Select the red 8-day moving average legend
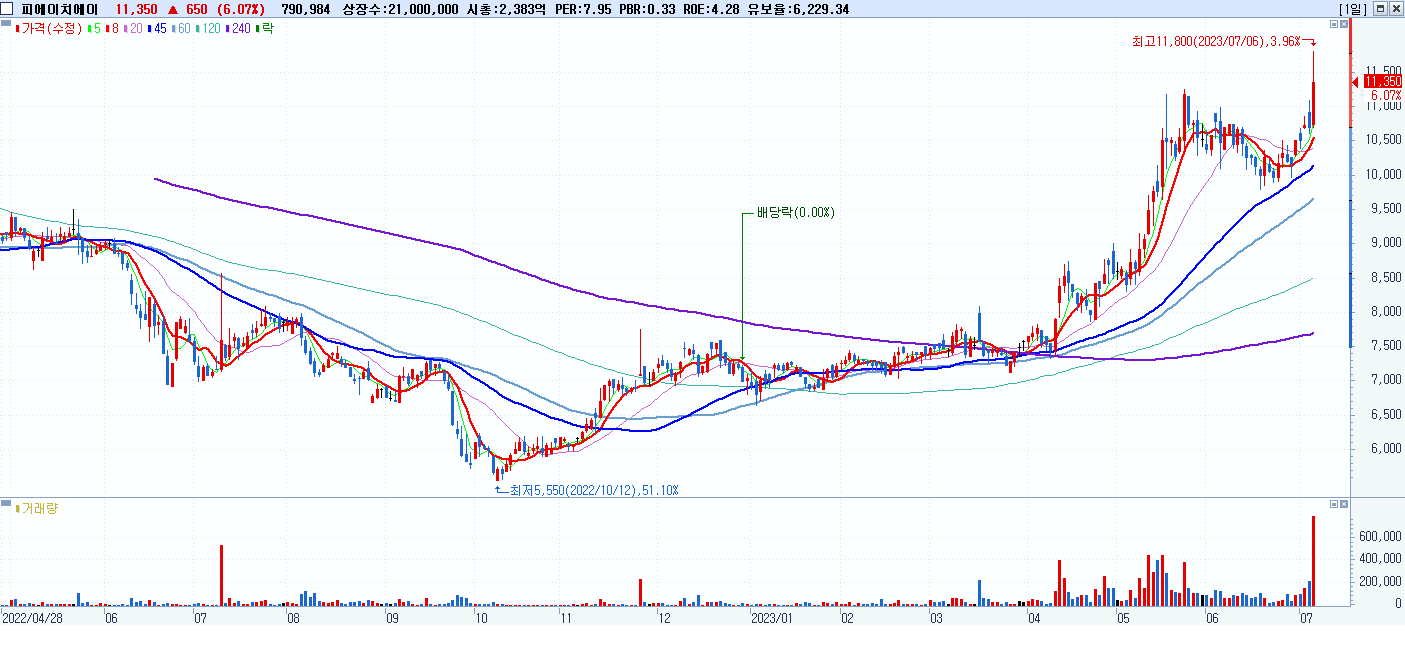Viewport: 1405px width, 648px height. point(112,29)
